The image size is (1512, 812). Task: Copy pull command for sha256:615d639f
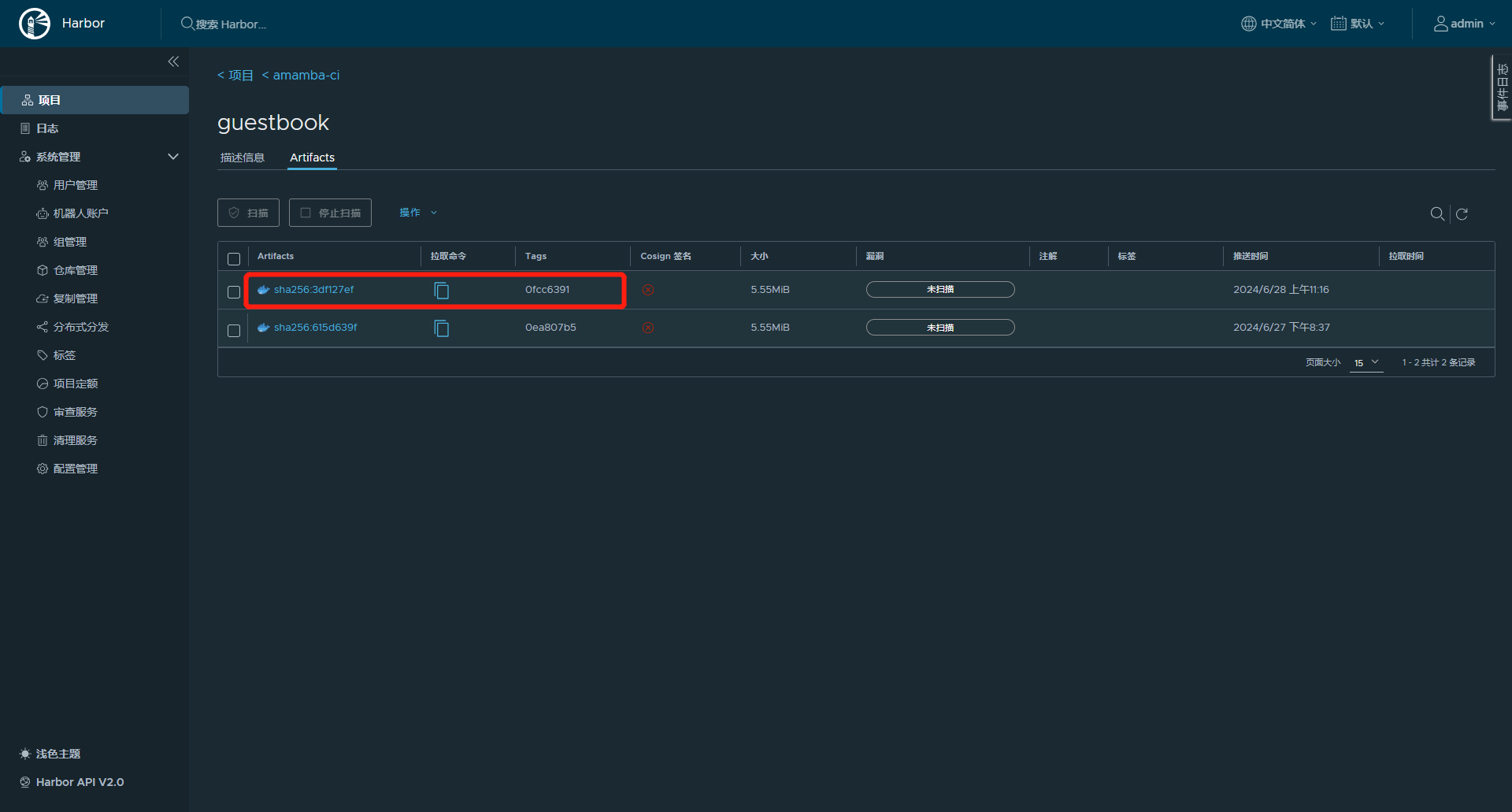pyautogui.click(x=442, y=328)
